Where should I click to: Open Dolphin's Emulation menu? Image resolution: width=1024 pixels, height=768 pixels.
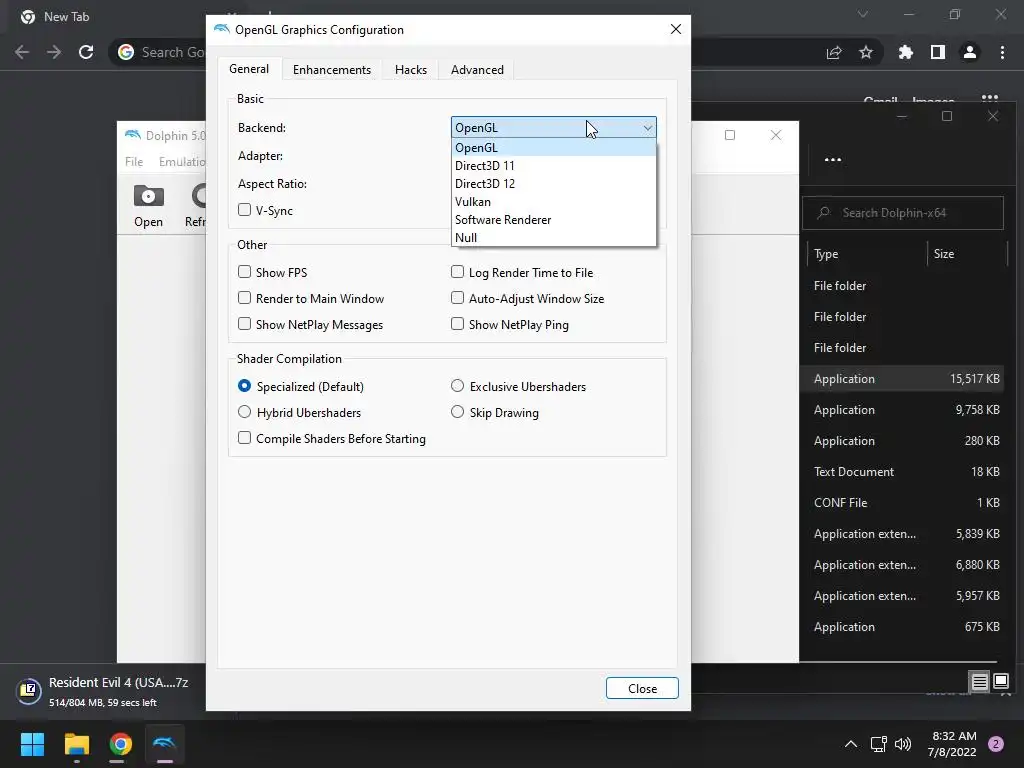click(x=182, y=161)
